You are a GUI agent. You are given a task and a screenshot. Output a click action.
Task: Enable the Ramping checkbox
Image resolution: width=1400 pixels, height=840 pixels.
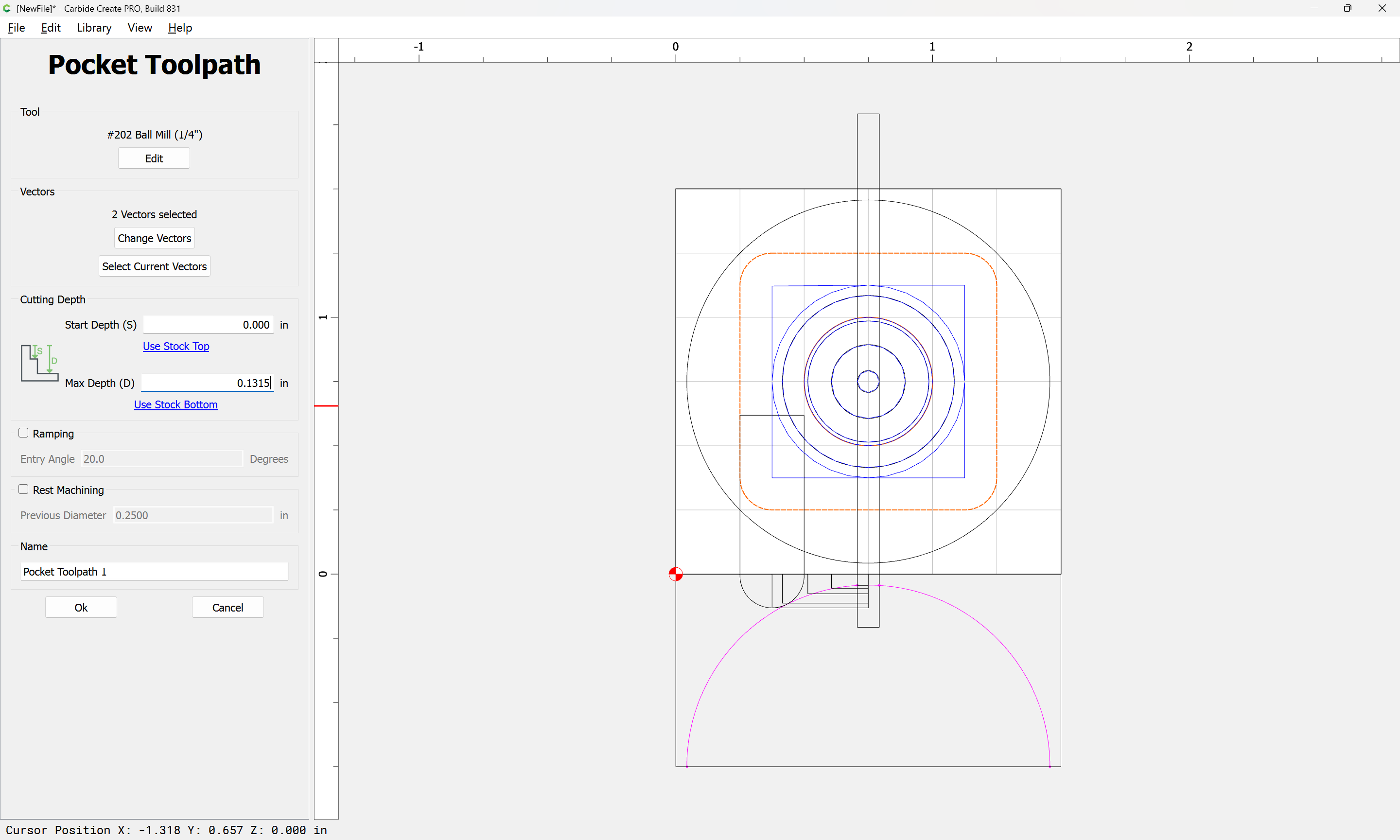pos(23,433)
